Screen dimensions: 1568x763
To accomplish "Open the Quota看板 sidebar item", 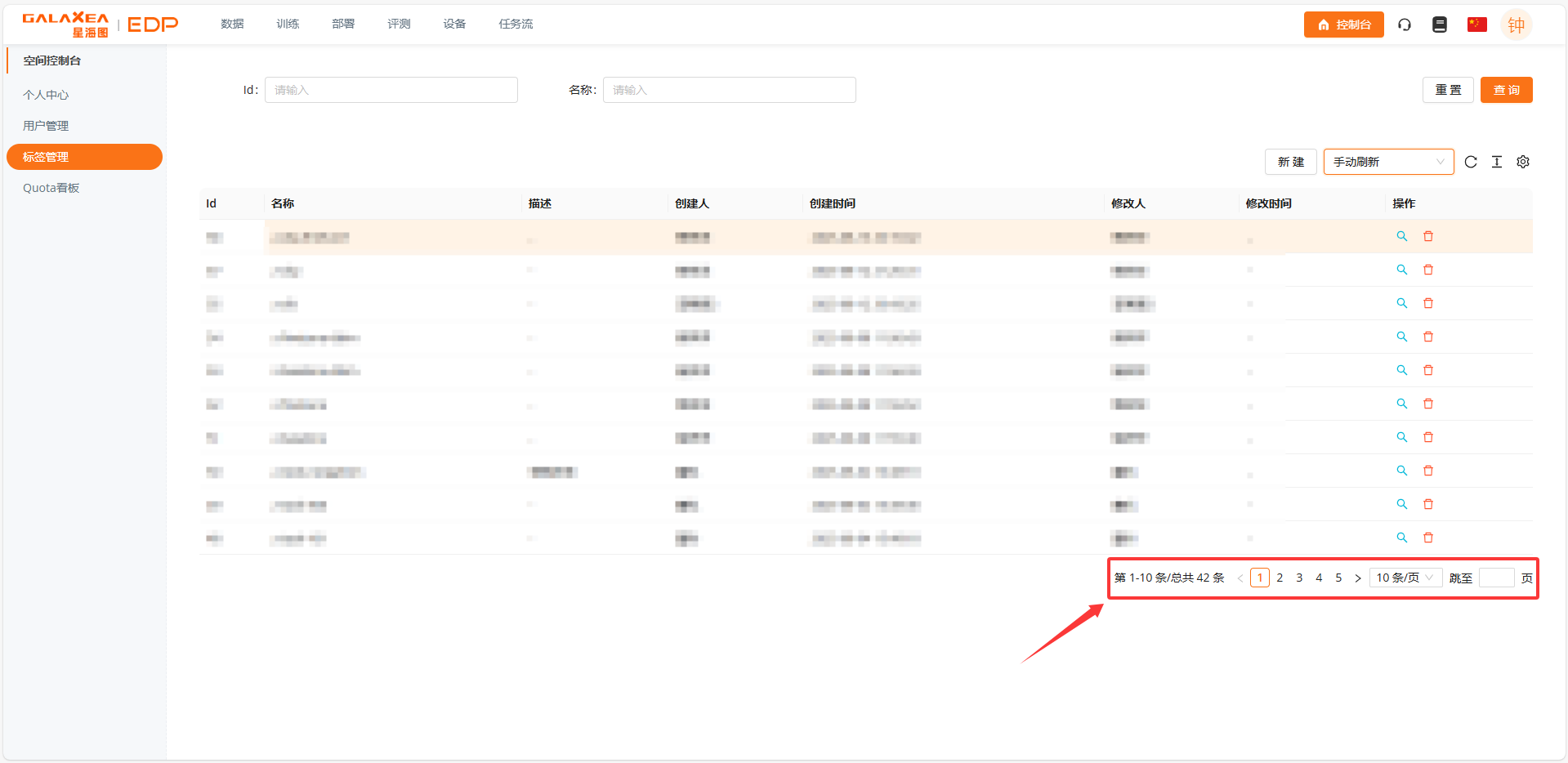I will 51,188.
